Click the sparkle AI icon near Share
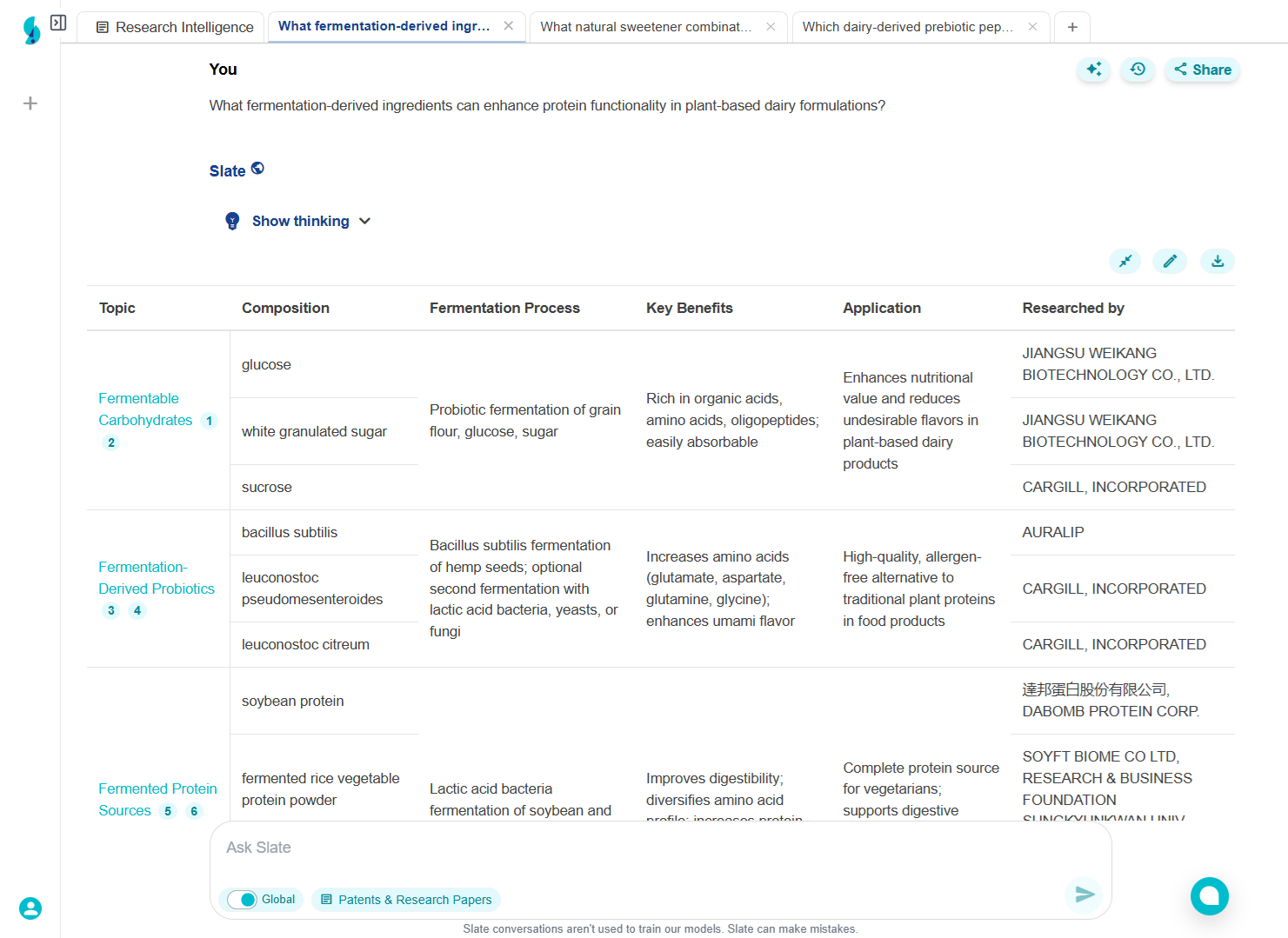This screenshot has width=1288, height=938. (x=1093, y=70)
